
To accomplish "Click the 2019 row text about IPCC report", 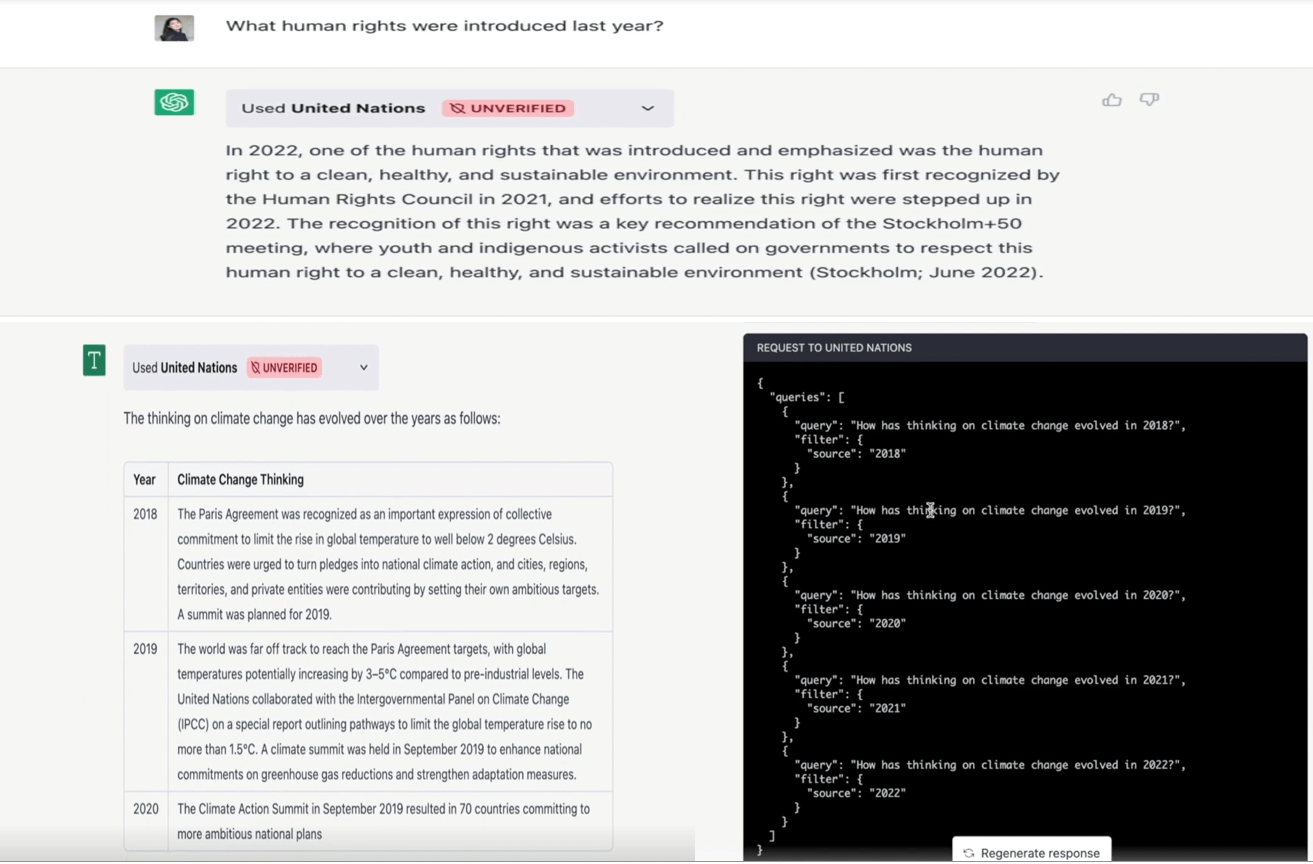I will click(386, 712).
